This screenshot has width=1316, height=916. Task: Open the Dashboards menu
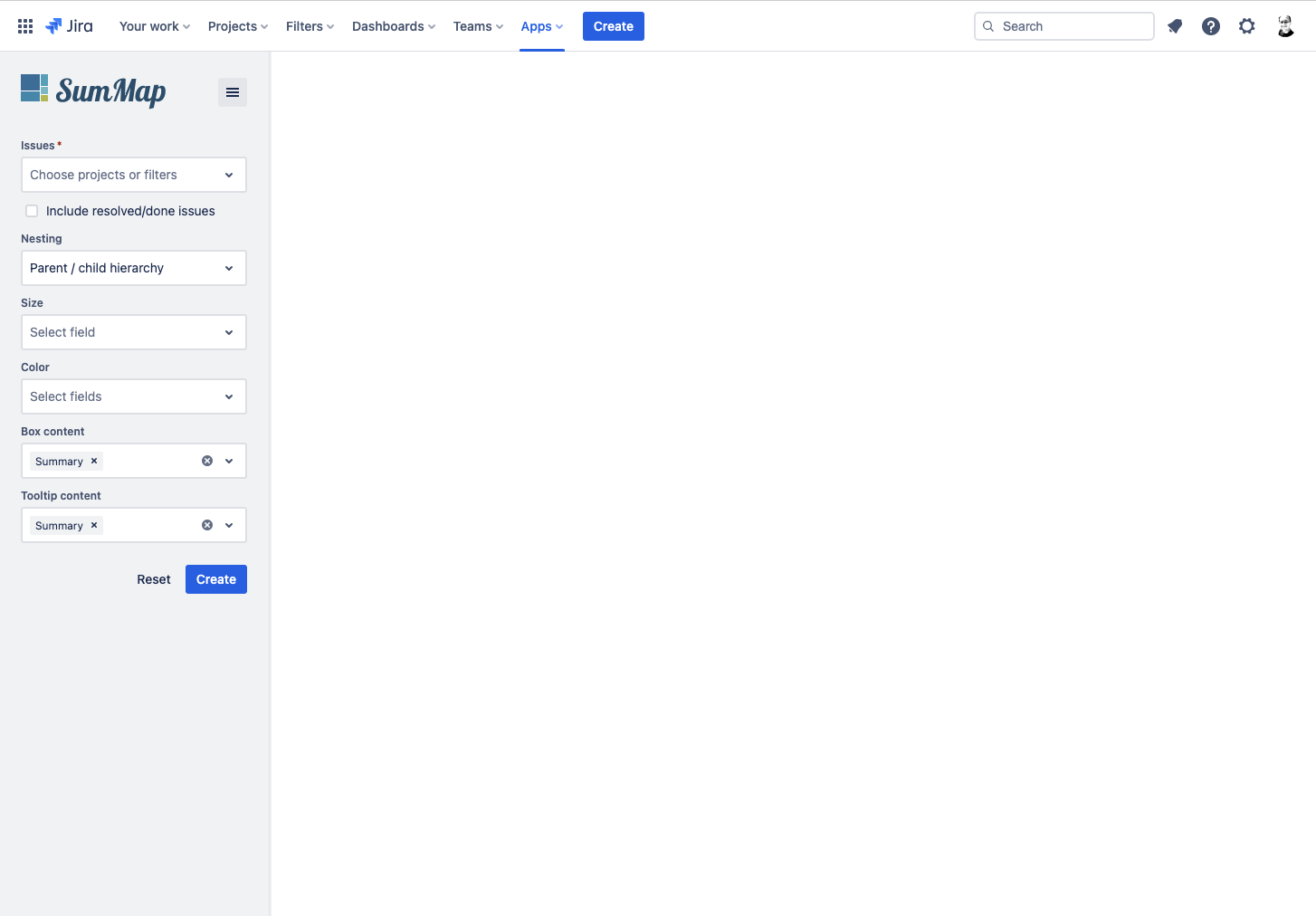pos(394,26)
